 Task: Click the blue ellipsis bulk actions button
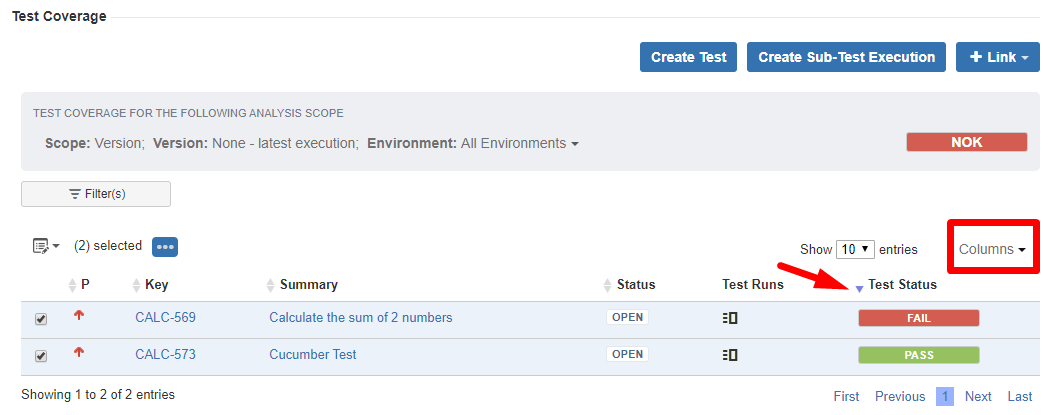coord(165,247)
